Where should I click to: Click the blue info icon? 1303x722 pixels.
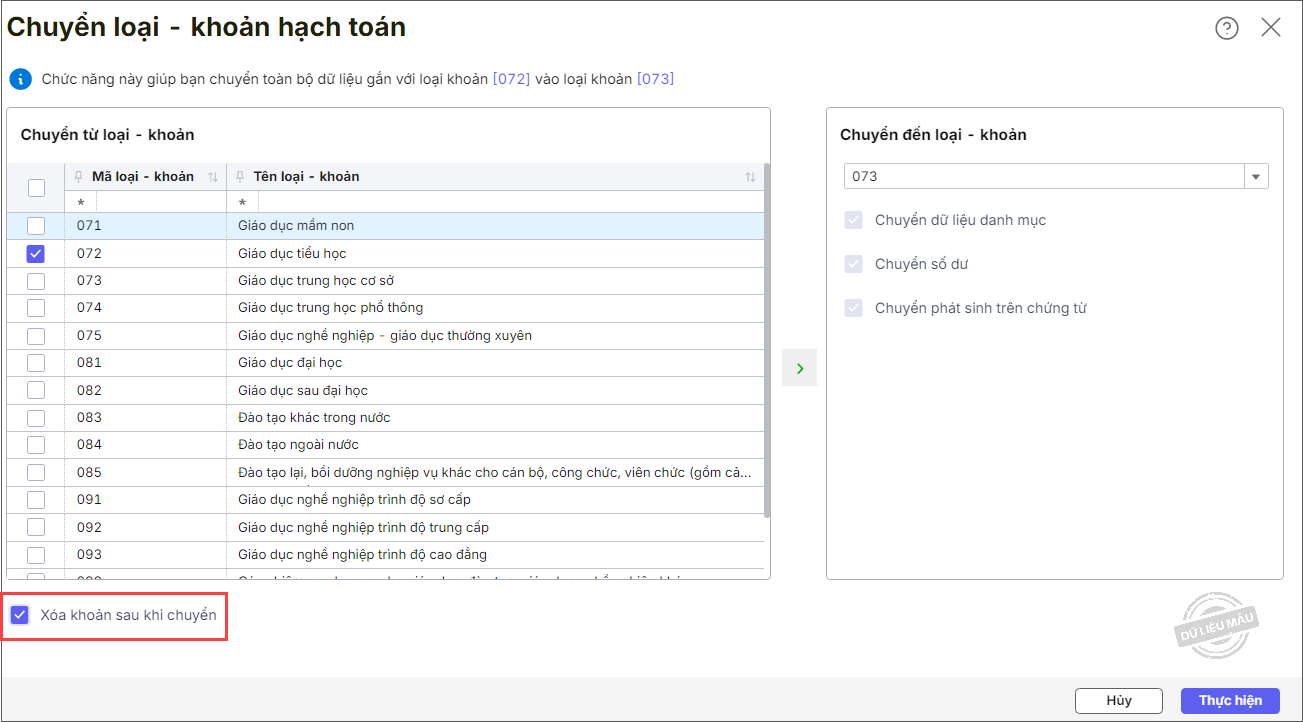pyautogui.click(x=21, y=79)
